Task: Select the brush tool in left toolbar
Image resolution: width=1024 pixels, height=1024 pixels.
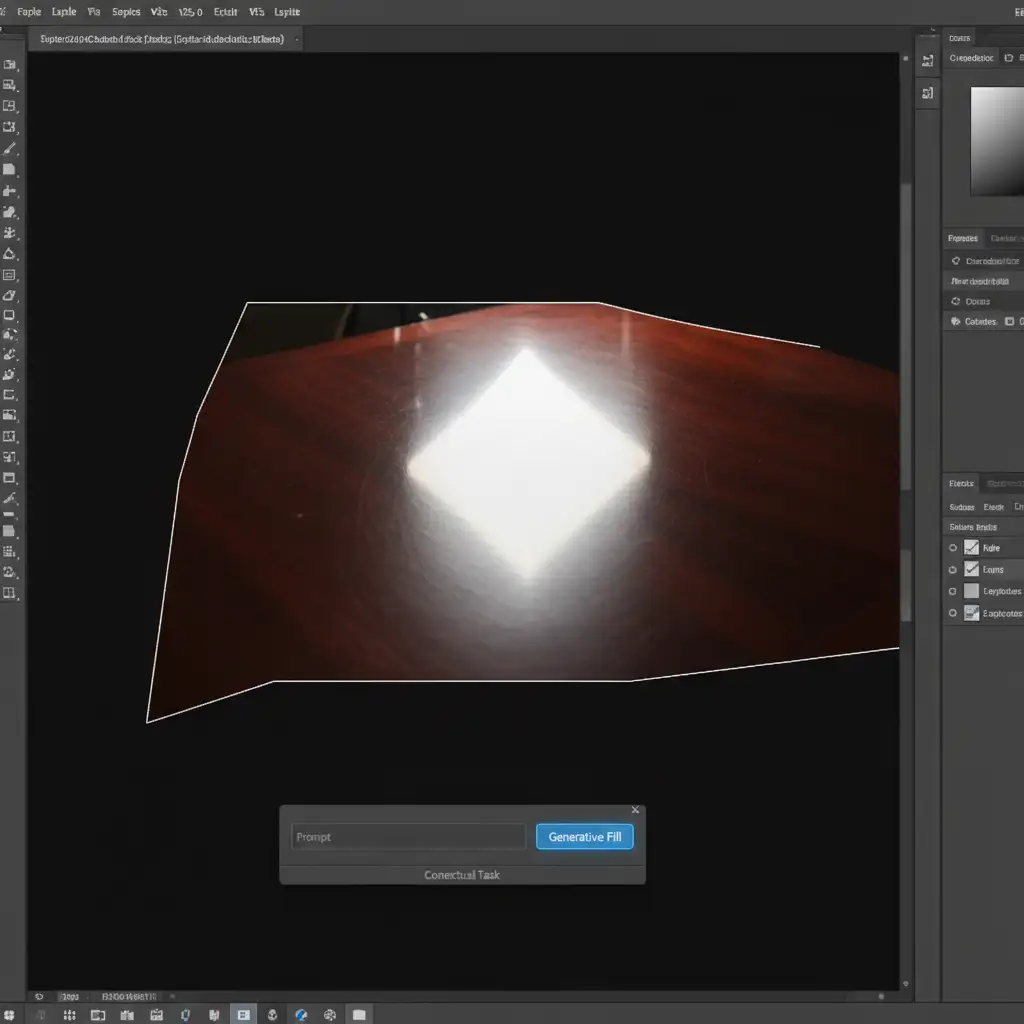Action: [10, 148]
